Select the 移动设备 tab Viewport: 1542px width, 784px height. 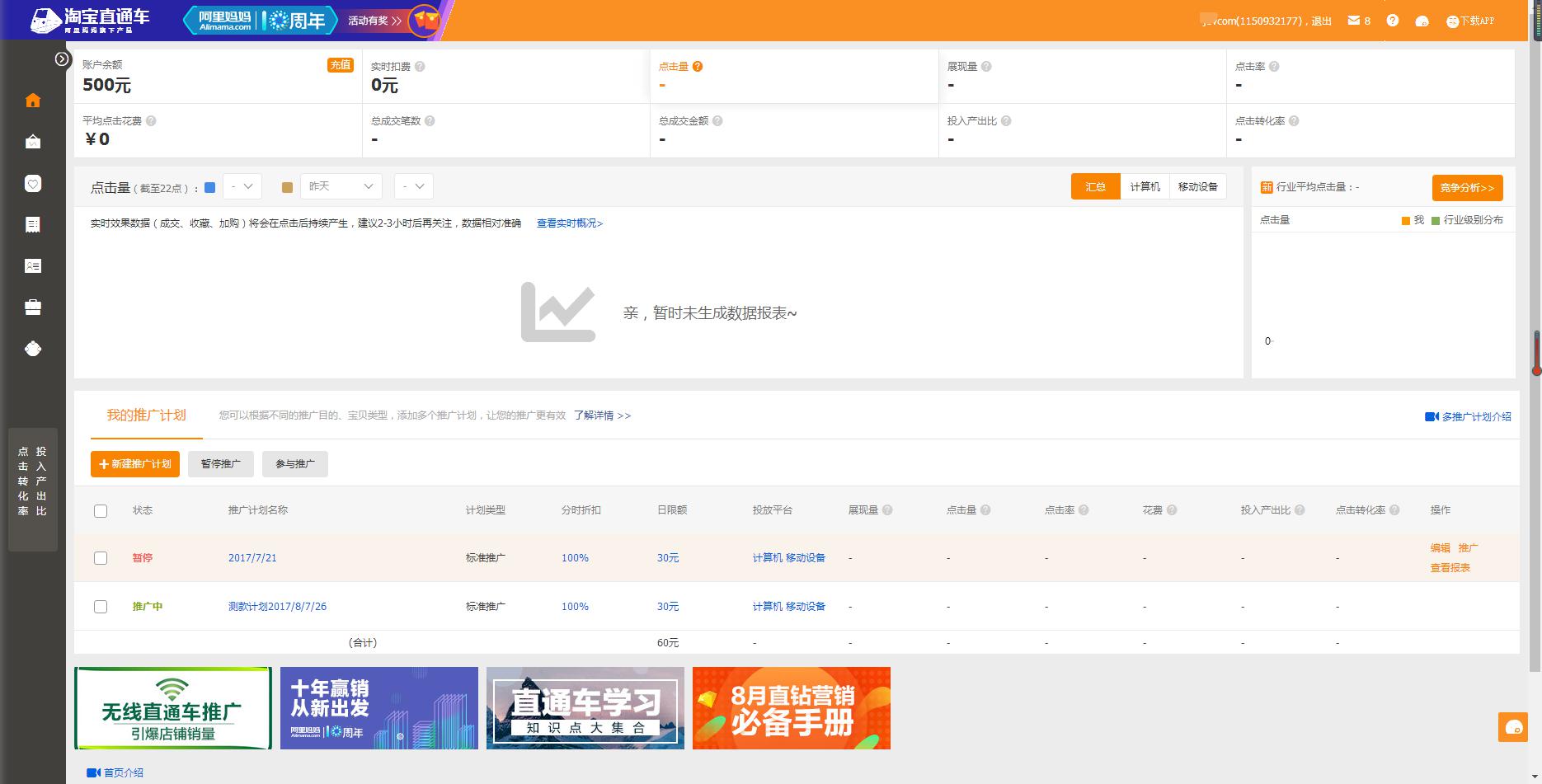[1197, 187]
